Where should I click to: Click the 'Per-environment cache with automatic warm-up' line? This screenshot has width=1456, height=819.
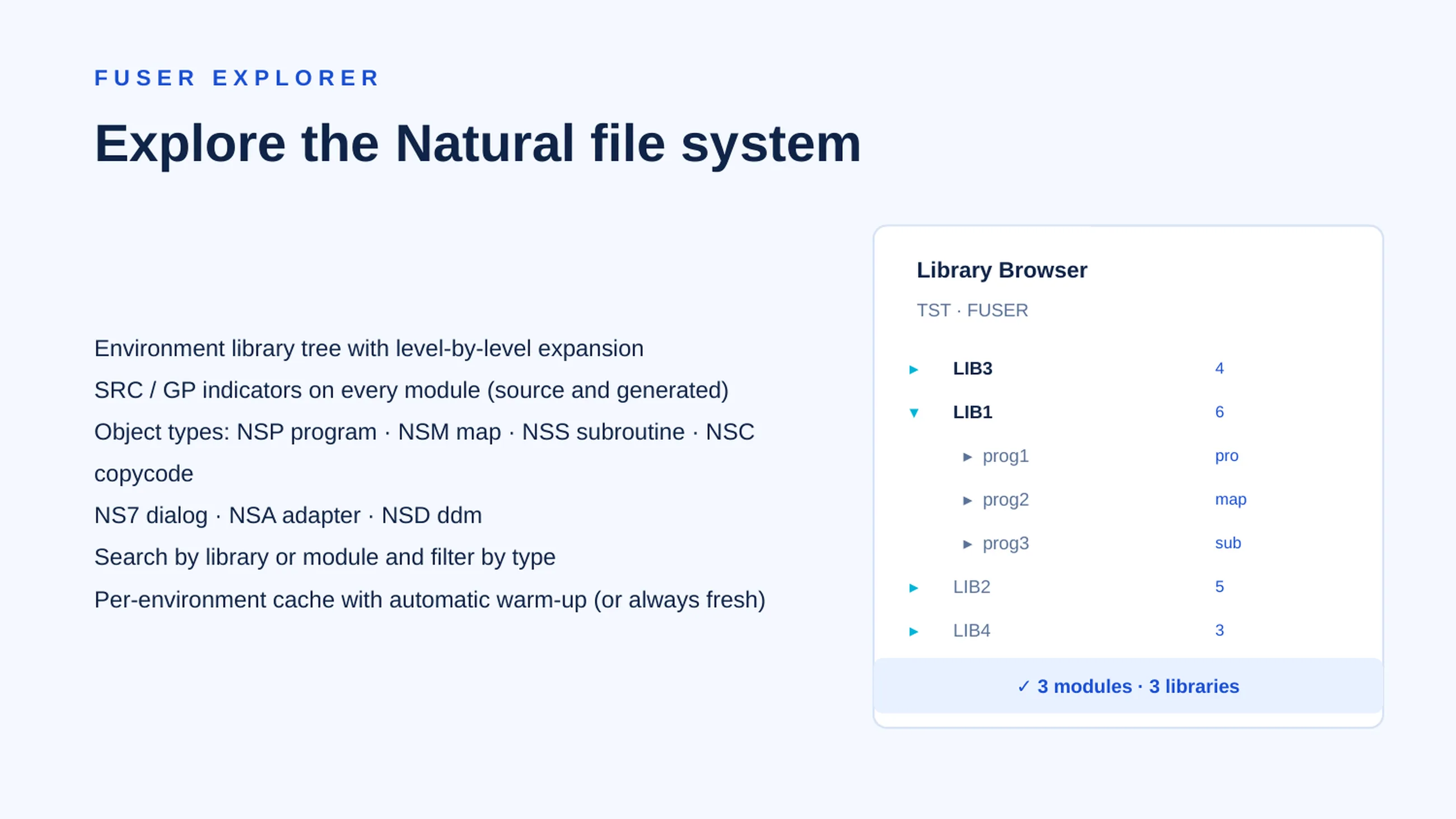tap(430, 600)
